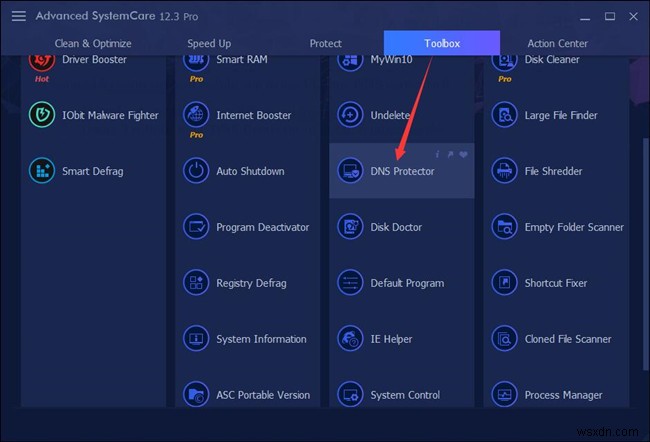Click the Process Manager icon
The image size is (650, 442).
pos(504,394)
